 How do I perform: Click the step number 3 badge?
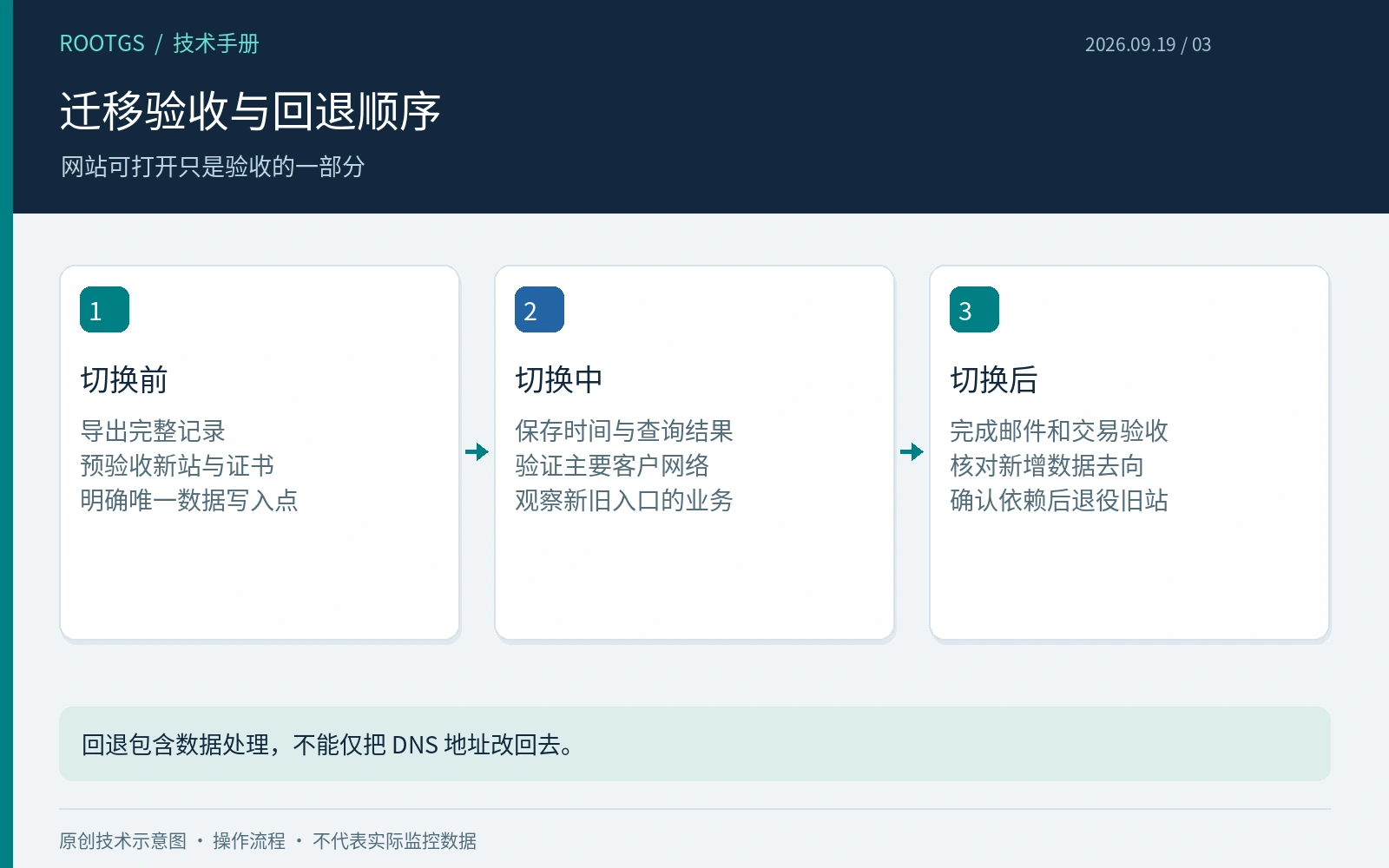coord(974,310)
